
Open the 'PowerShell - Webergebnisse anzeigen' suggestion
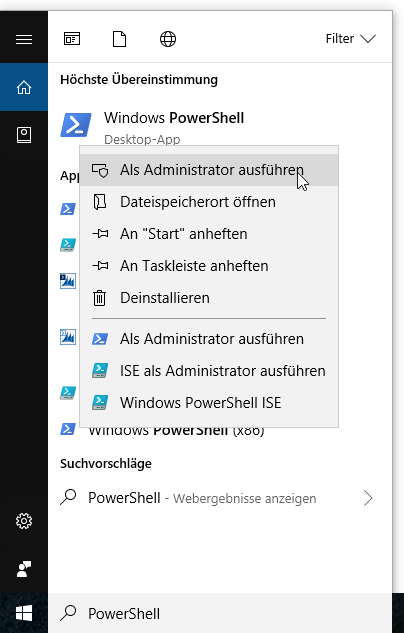[x=220, y=498]
